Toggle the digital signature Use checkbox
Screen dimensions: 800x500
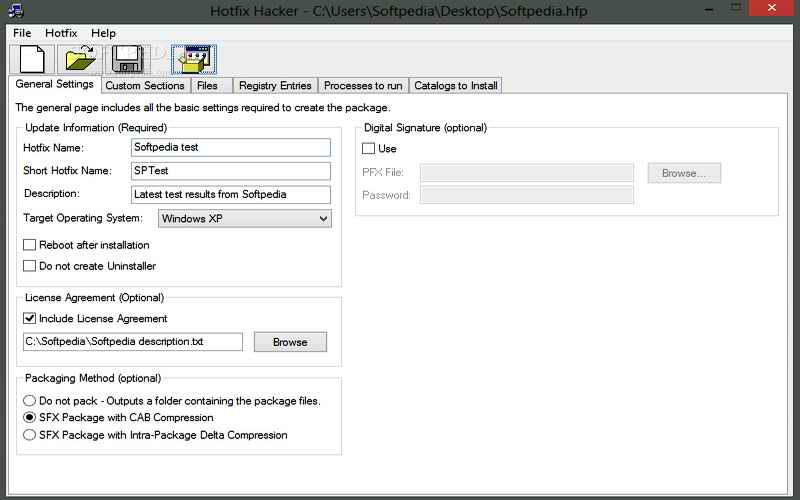[369, 149]
